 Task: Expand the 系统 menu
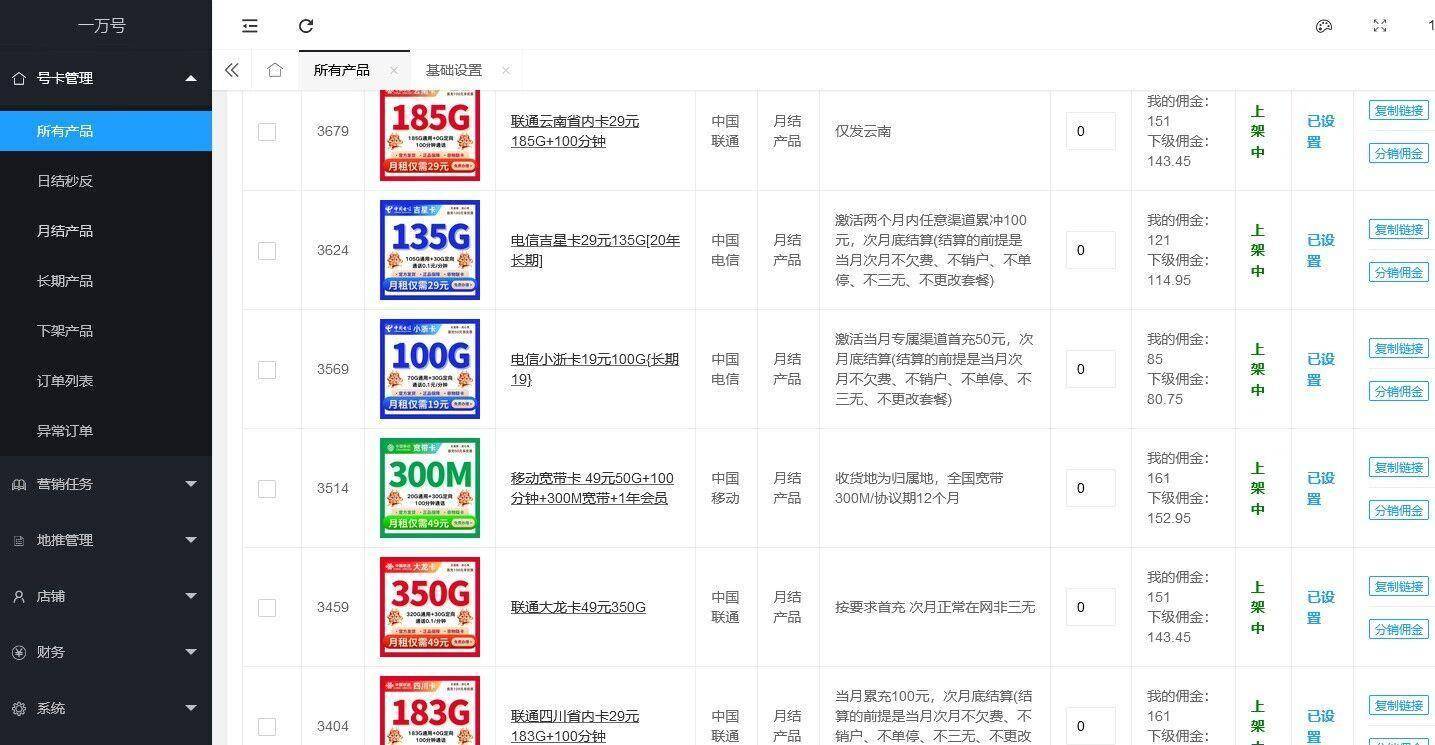(x=191, y=708)
